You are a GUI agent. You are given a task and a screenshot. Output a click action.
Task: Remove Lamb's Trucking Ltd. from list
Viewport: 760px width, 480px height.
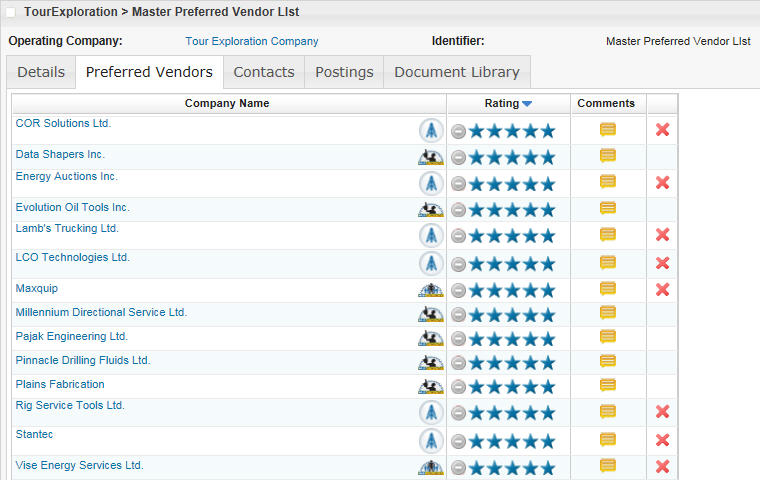pyautogui.click(x=662, y=234)
